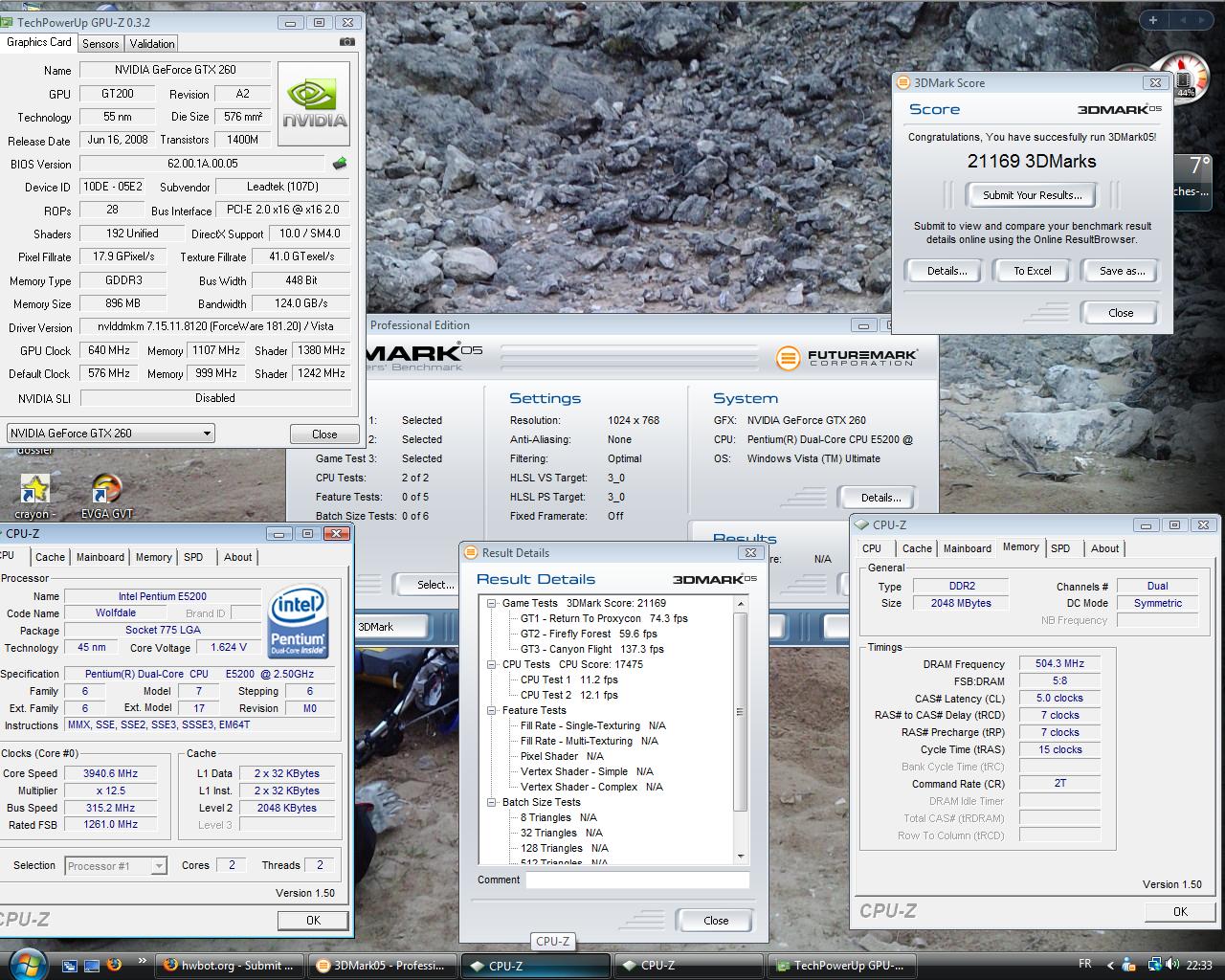Screen dimensions: 1225x980
Task: Open Cache tab in right CPU-Z window
Action: (x=917, y=548)
